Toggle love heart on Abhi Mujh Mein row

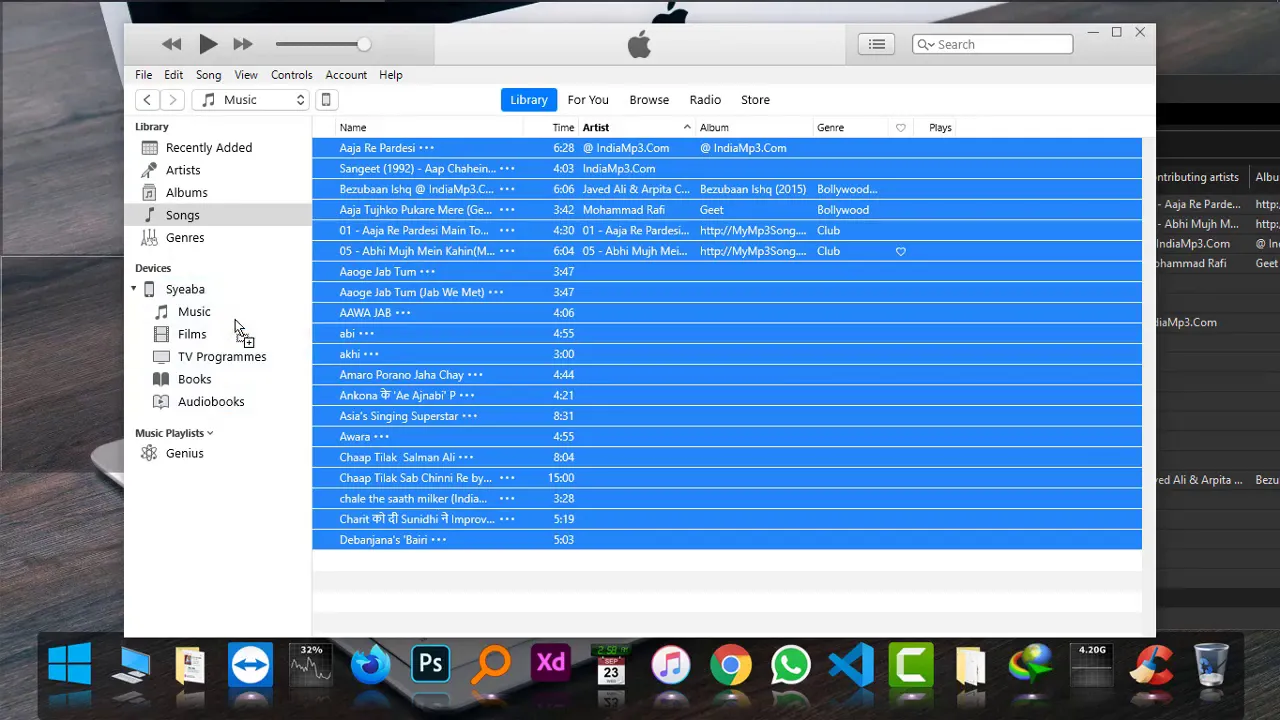(x=901, y=251)
